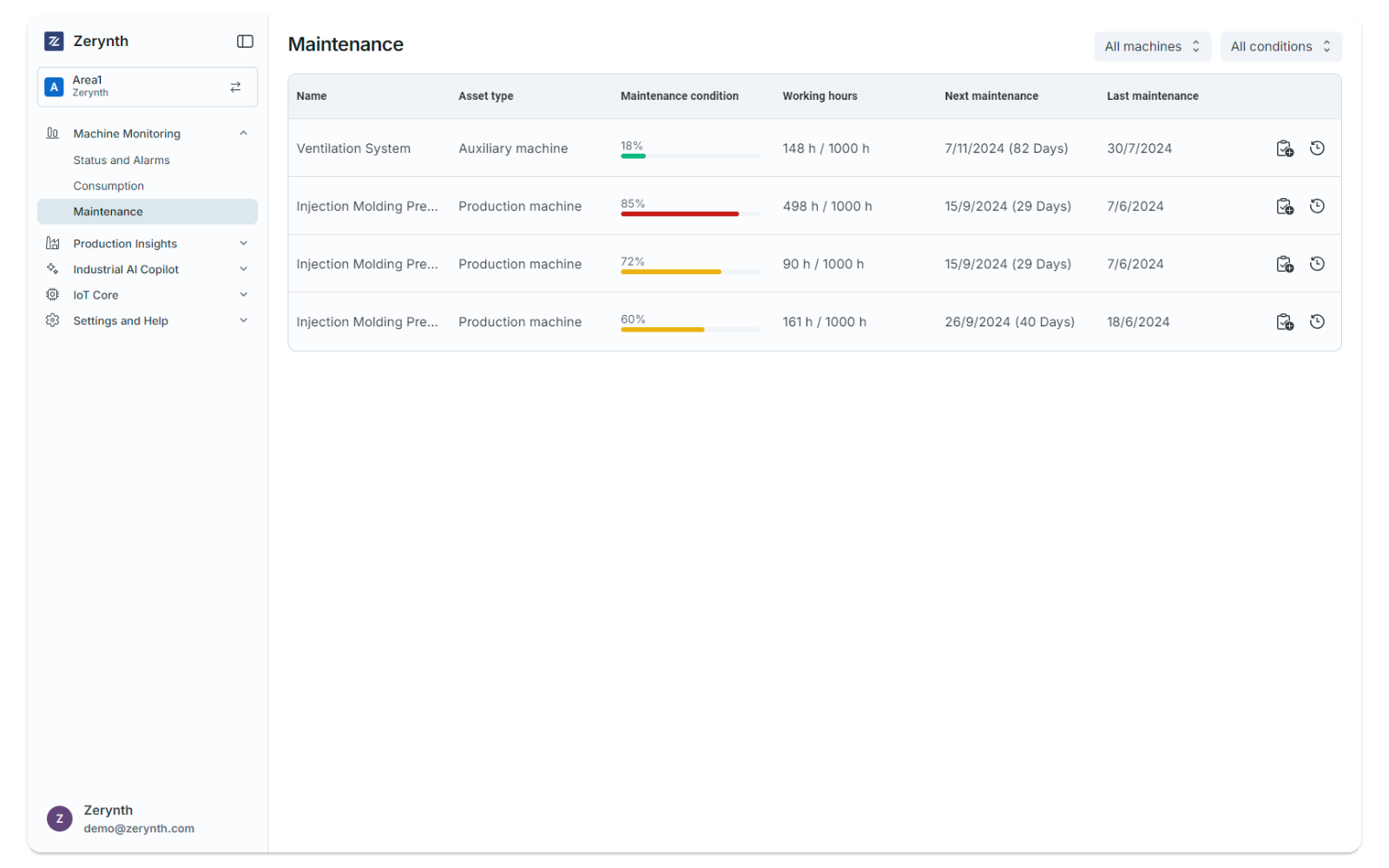
Task: Click the user avatar Z at bottom
Action: [x=59, y=819]
